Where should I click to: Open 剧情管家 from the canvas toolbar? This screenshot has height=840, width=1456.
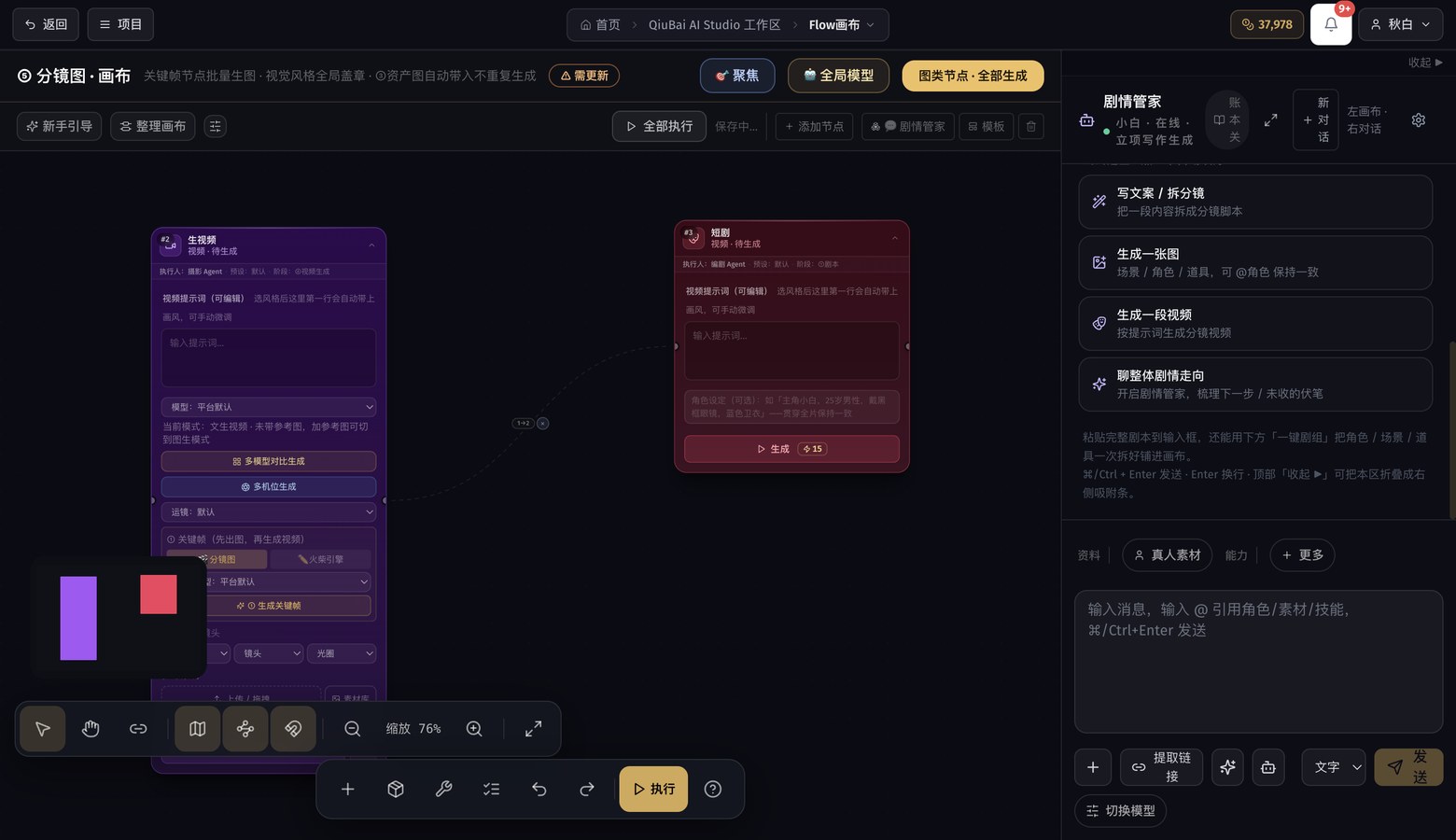pos(908,126)
